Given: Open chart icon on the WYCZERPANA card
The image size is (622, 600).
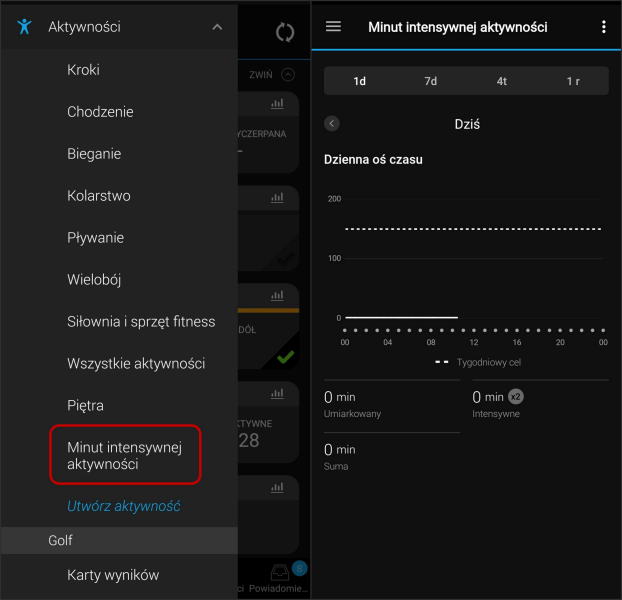Looking at the screenshot, I should 277,104.
